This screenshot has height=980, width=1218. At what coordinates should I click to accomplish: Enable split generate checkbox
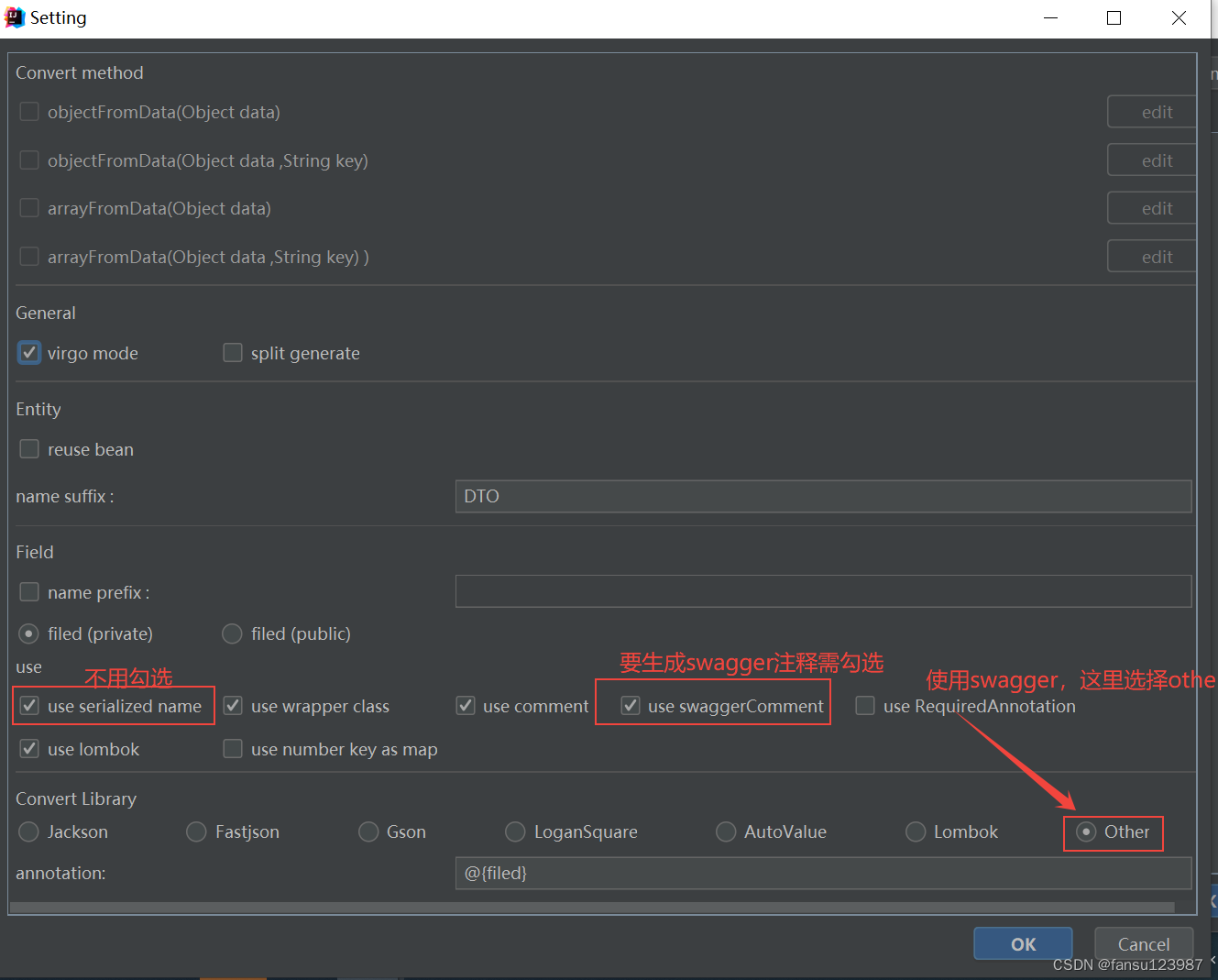(233, 353)
